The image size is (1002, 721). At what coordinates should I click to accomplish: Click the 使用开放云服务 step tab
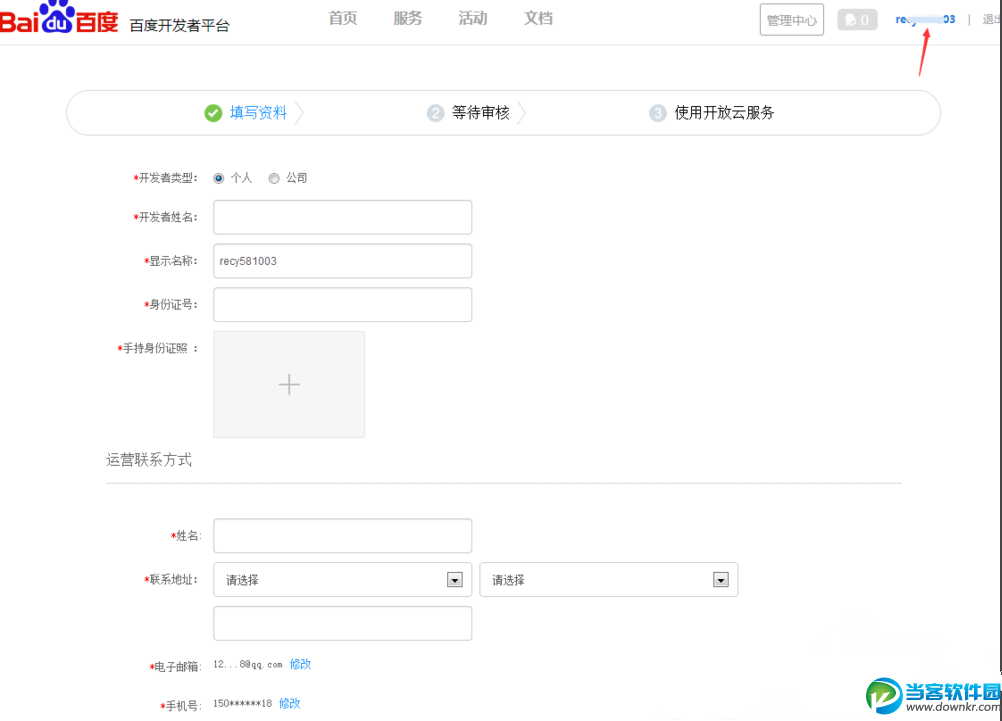pos(724,113)
